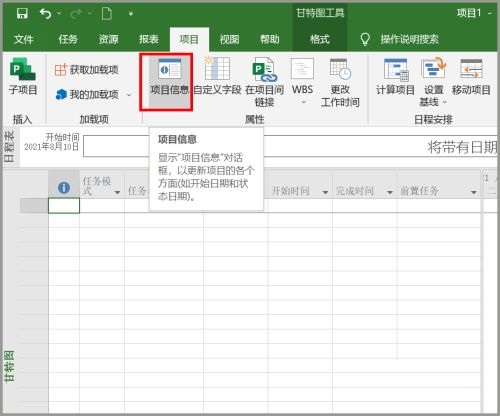Switch to the 报表 ribbon tab
The height and width of the screenshot is (416, 500).
[149, 39]
